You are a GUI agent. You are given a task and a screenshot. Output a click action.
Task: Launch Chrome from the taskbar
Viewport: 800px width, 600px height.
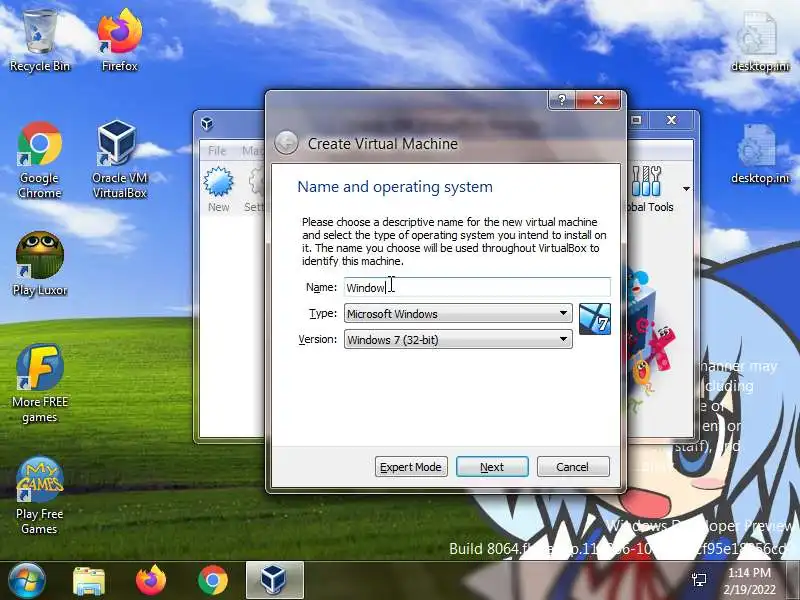213,581
